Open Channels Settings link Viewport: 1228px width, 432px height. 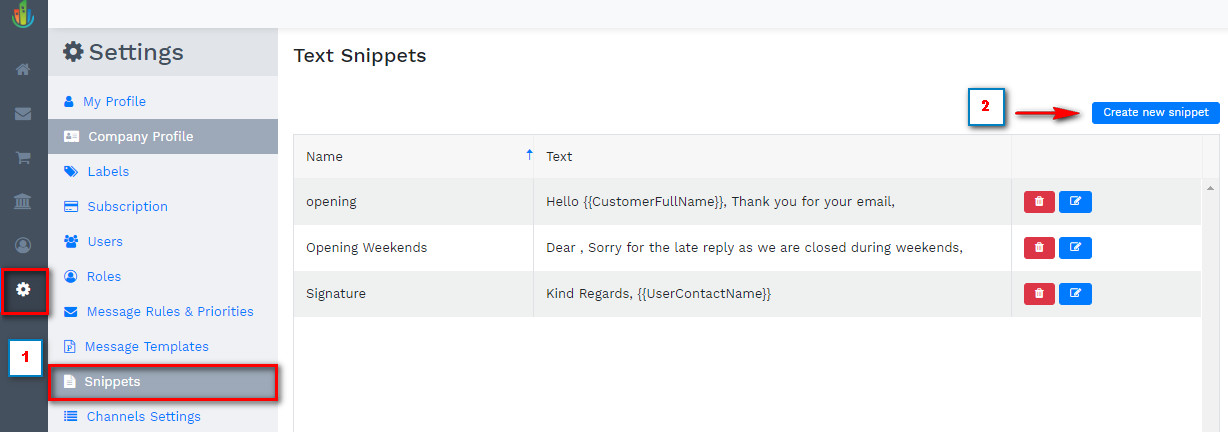click(143, 417)
